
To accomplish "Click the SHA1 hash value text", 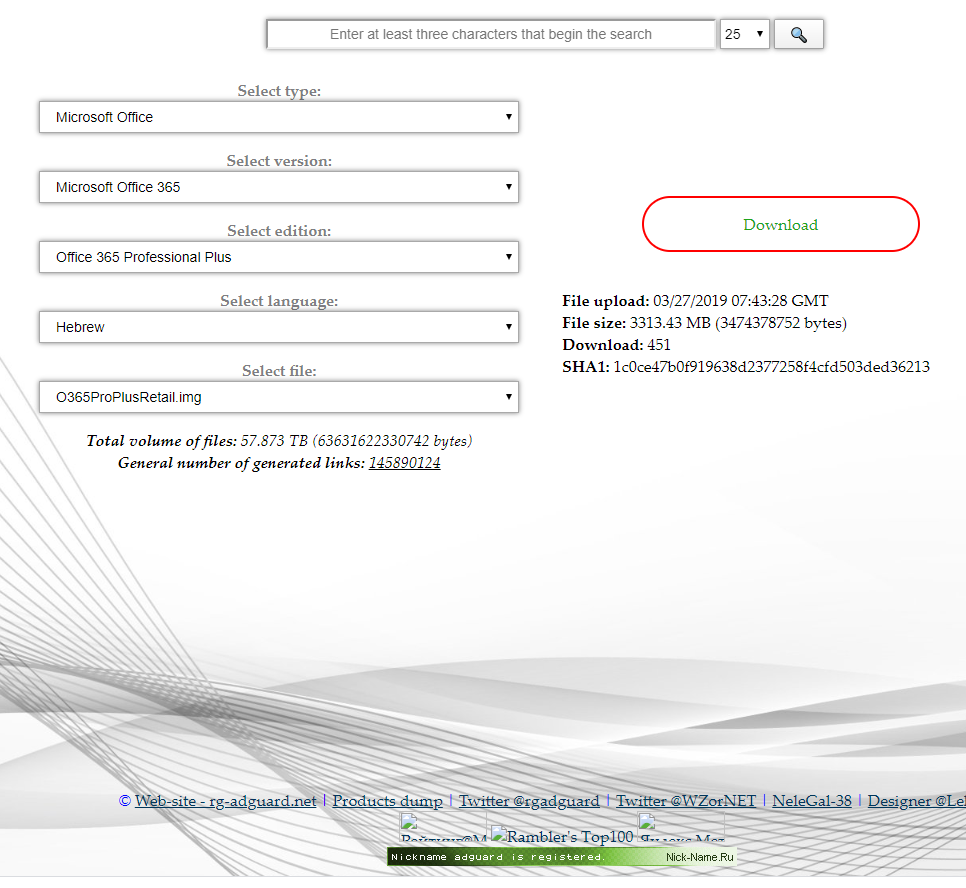I will (x=771, y=367).
